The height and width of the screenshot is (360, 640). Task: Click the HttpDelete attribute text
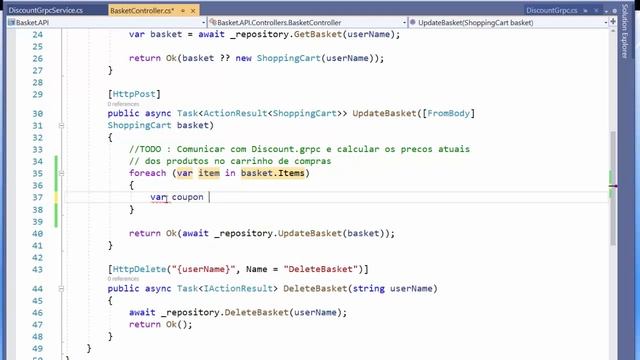click(x=139, y=269)
